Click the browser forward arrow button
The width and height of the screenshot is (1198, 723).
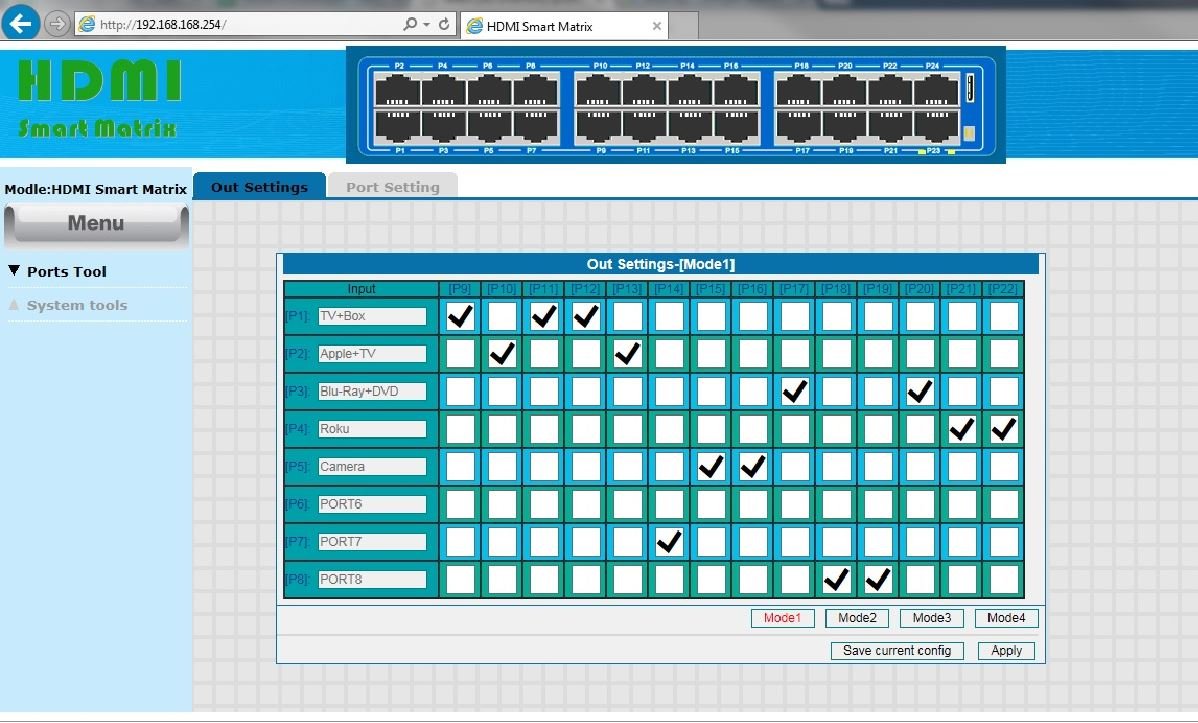click(x=58, y=23)
